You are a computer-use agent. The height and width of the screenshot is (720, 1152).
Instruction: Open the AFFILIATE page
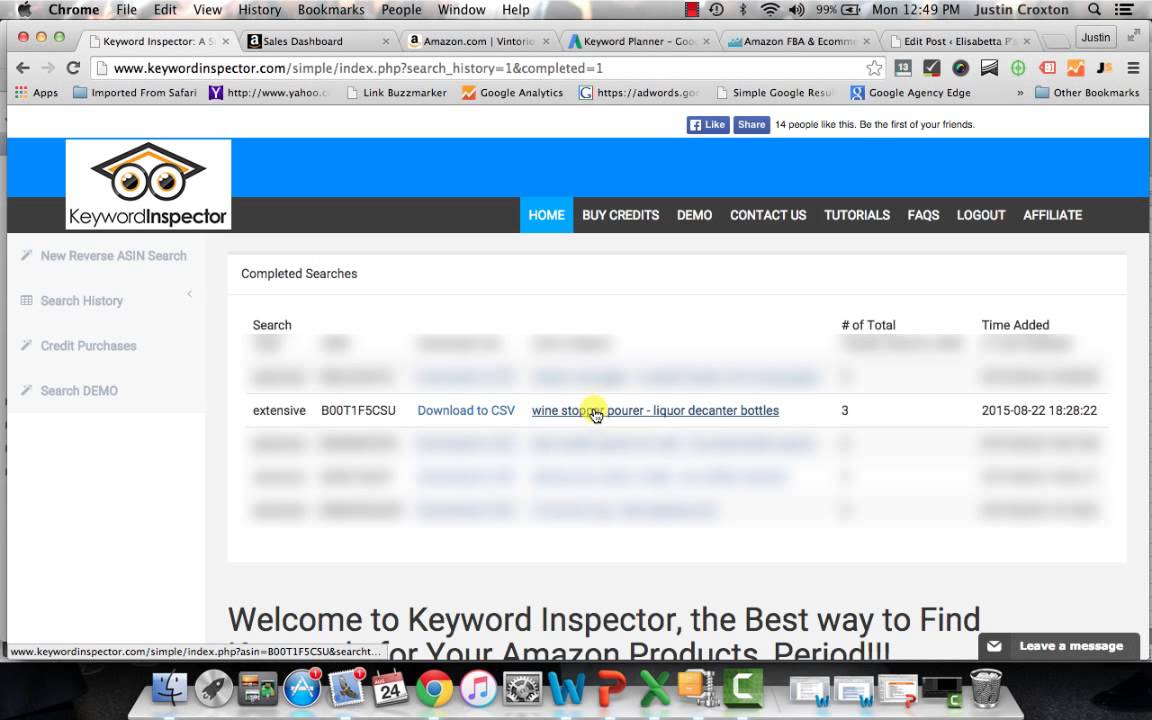pos(1053,215)
